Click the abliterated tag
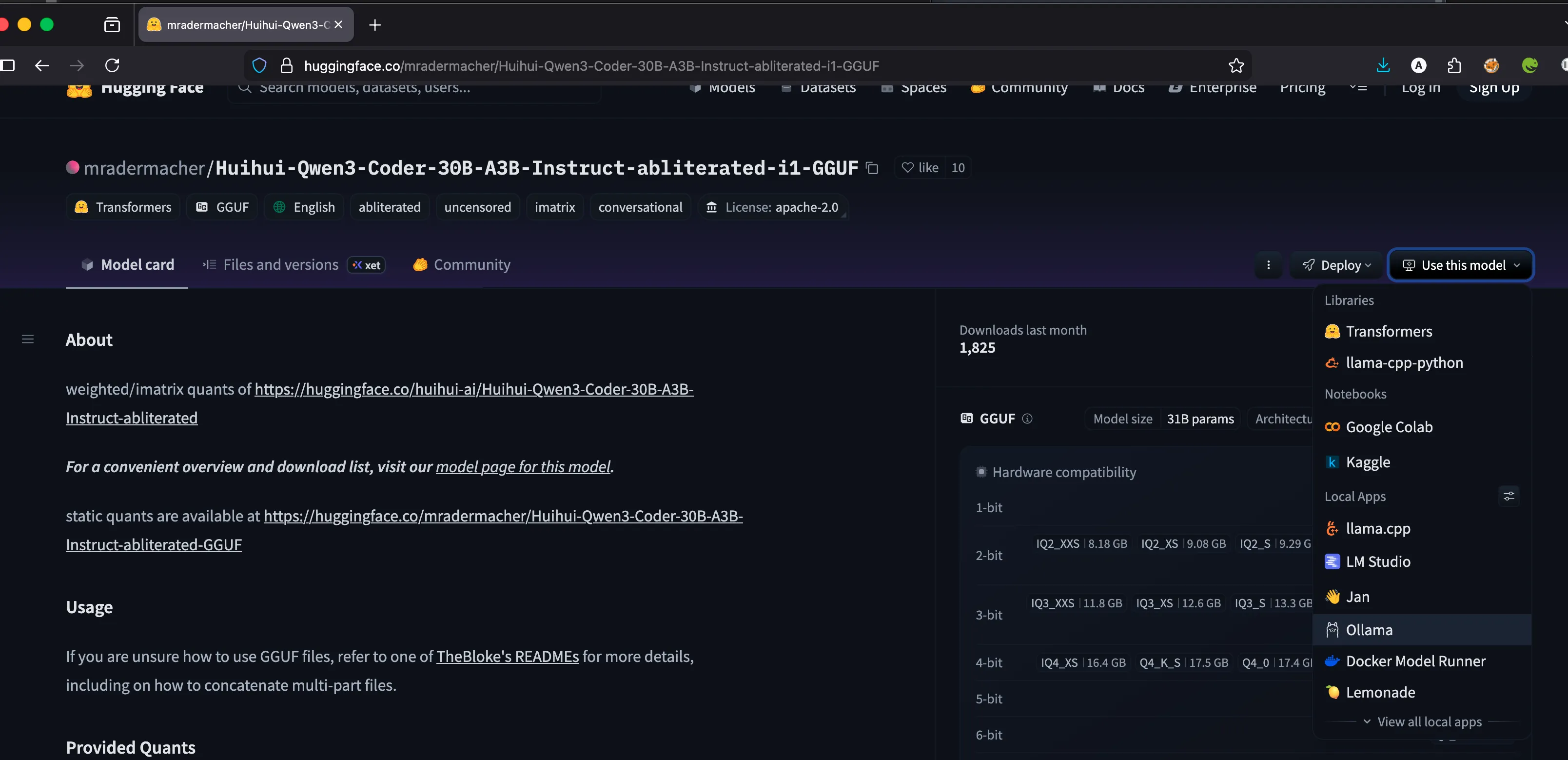Screen dimensions: 1568x760 [x=389, y=207]
